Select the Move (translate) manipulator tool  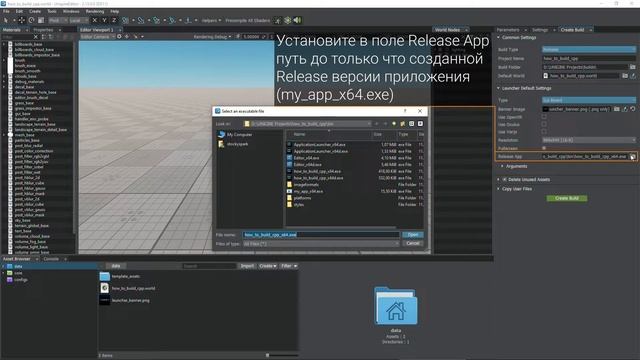[x=22, y=20]
